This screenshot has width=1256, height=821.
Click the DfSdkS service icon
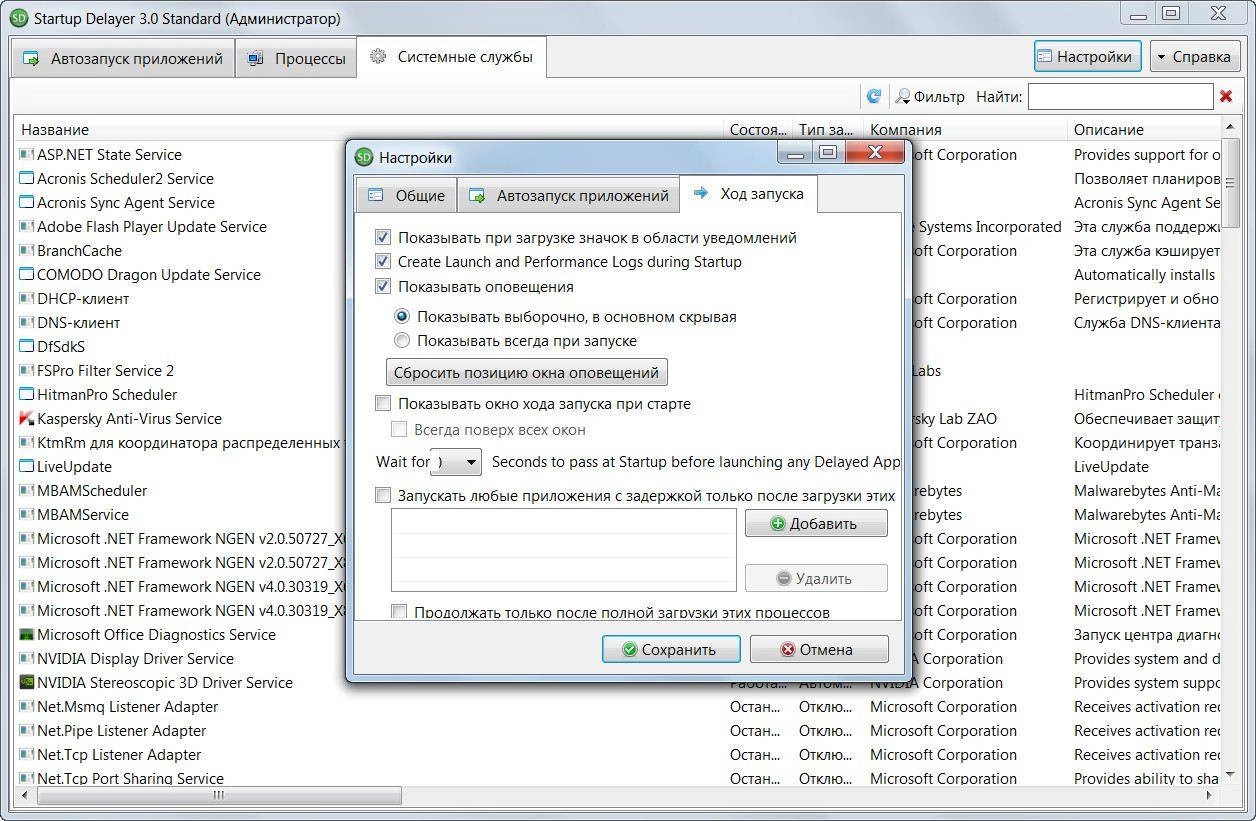(x=27, y=347)
